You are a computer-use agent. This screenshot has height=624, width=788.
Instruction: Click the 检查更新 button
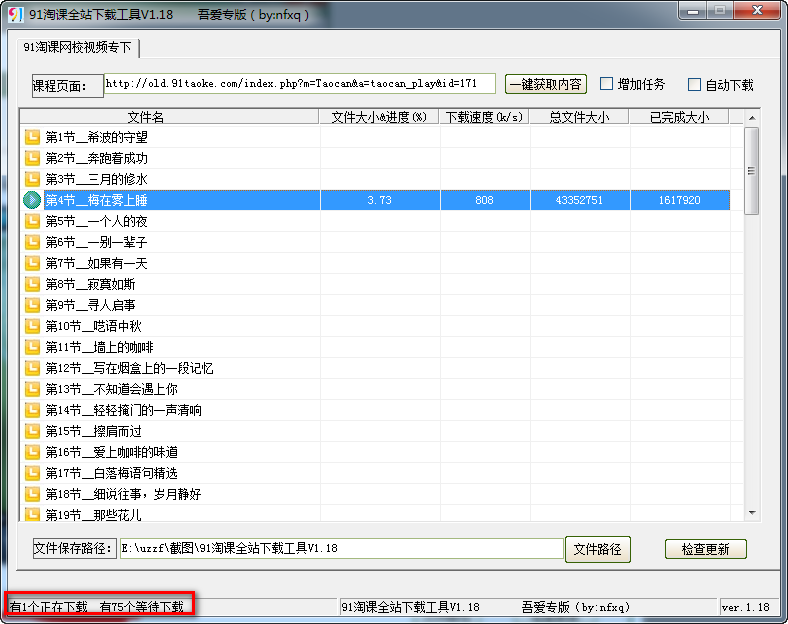click(705, 549)
